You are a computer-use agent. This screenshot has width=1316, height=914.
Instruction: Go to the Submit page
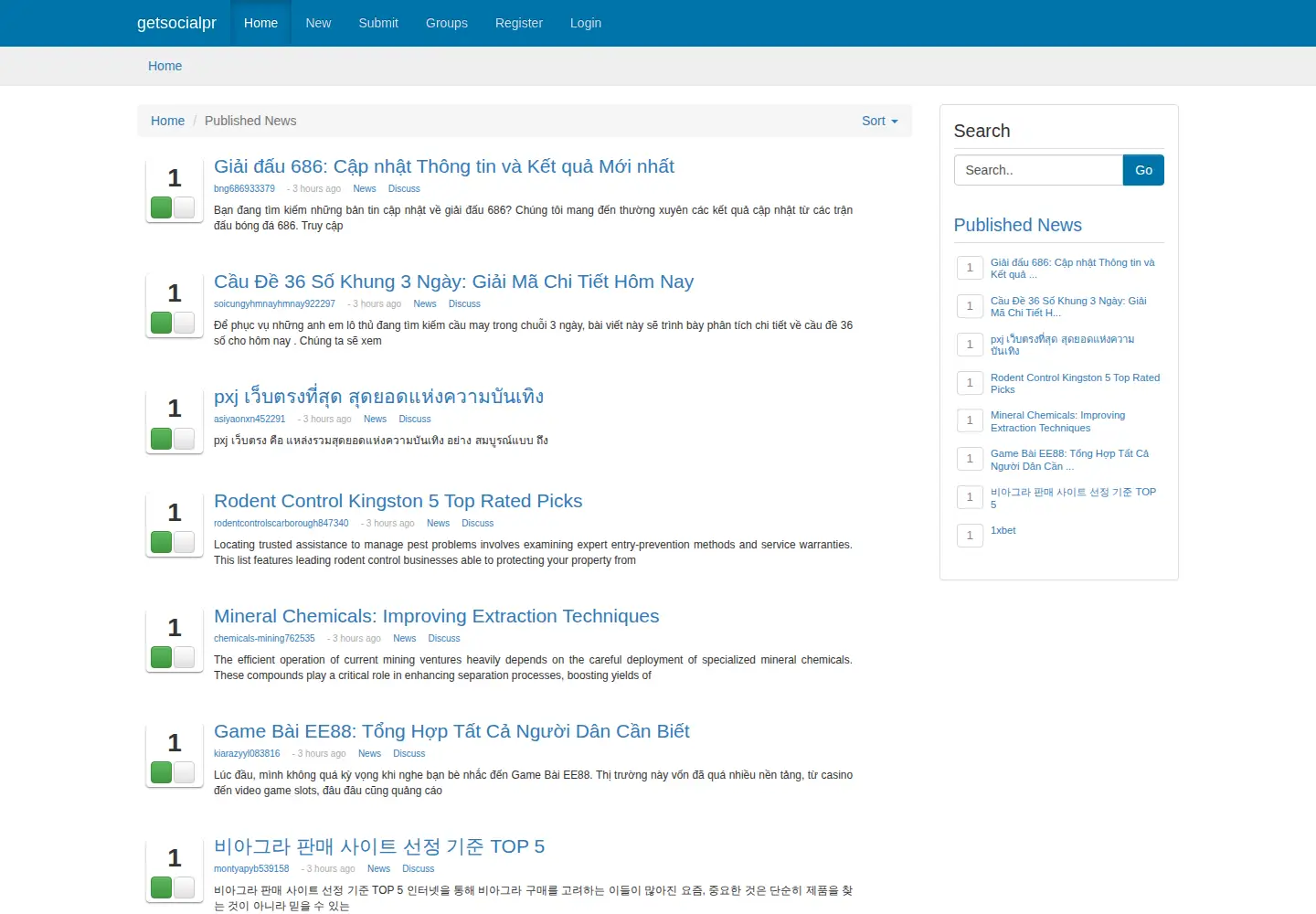[378, 23]
